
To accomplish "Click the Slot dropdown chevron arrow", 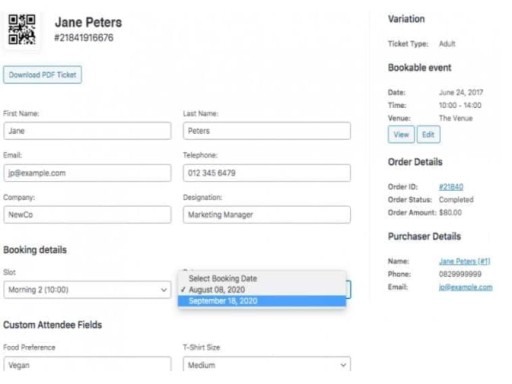I will (164, 290).
